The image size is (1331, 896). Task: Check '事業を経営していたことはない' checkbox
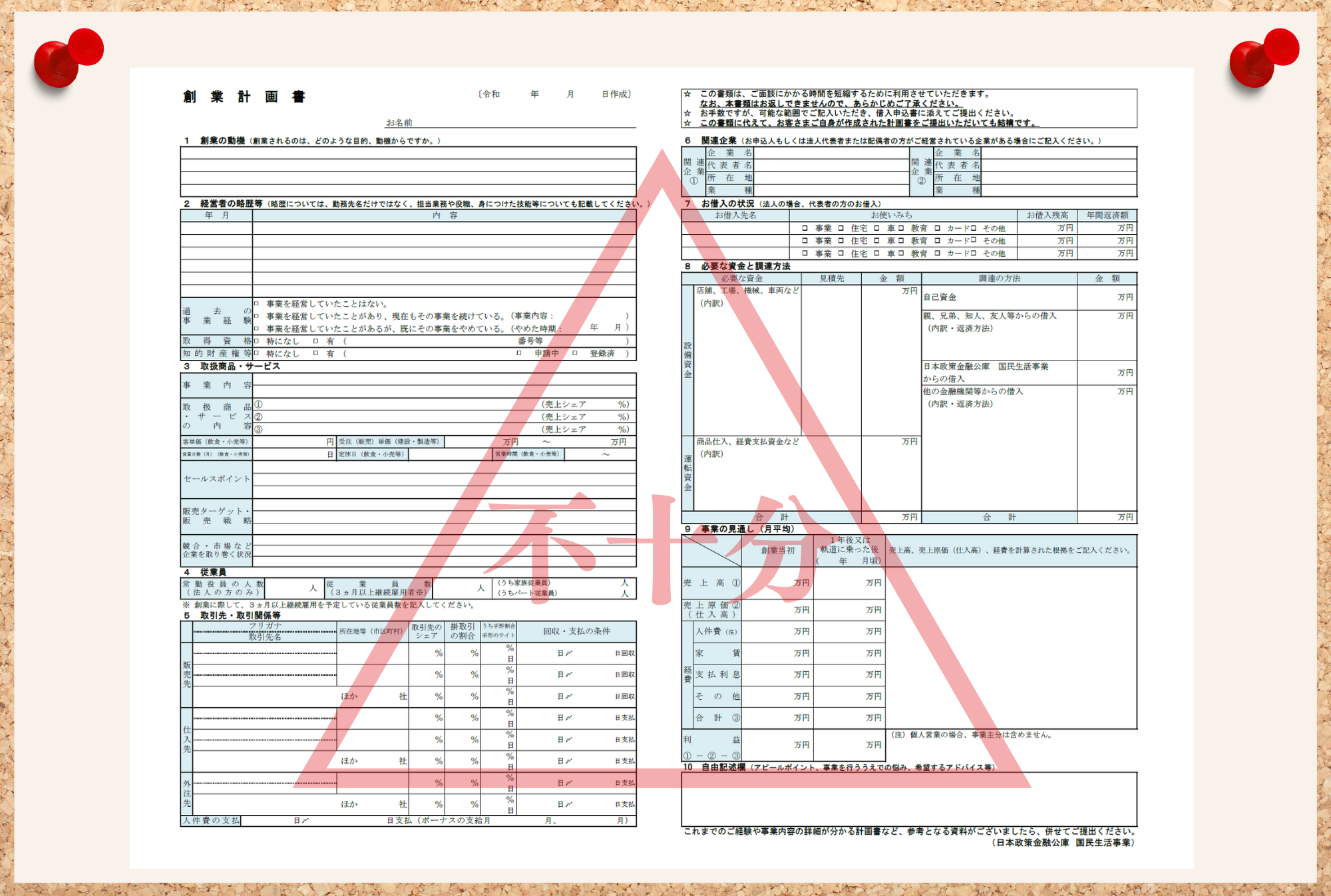256,304
